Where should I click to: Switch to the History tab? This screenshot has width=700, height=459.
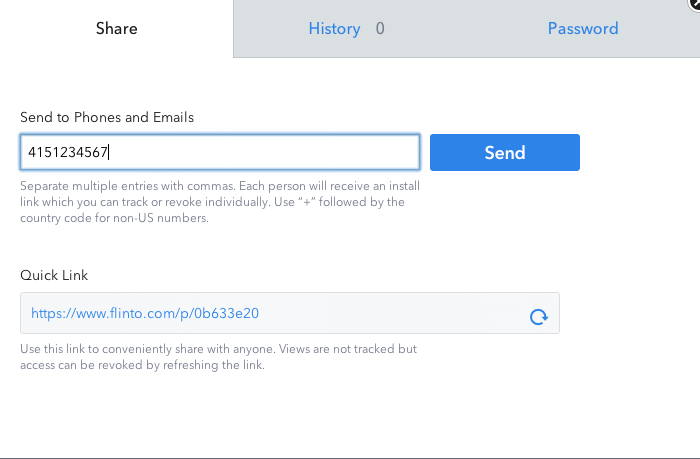point(334,29)
